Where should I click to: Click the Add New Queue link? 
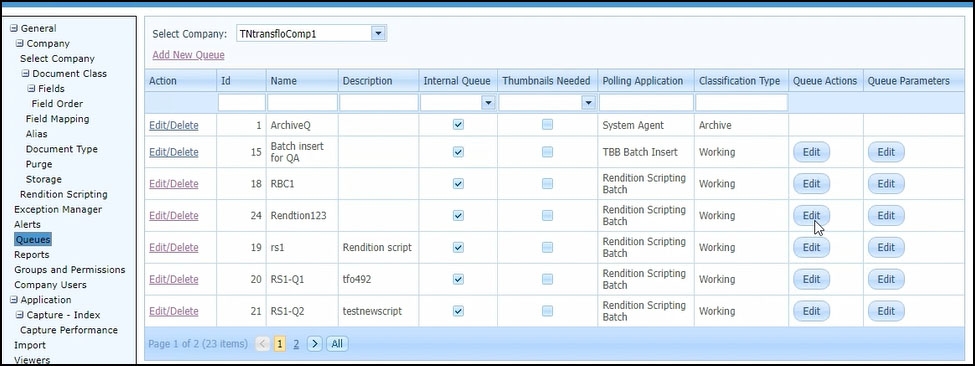[x=188, y=55]
